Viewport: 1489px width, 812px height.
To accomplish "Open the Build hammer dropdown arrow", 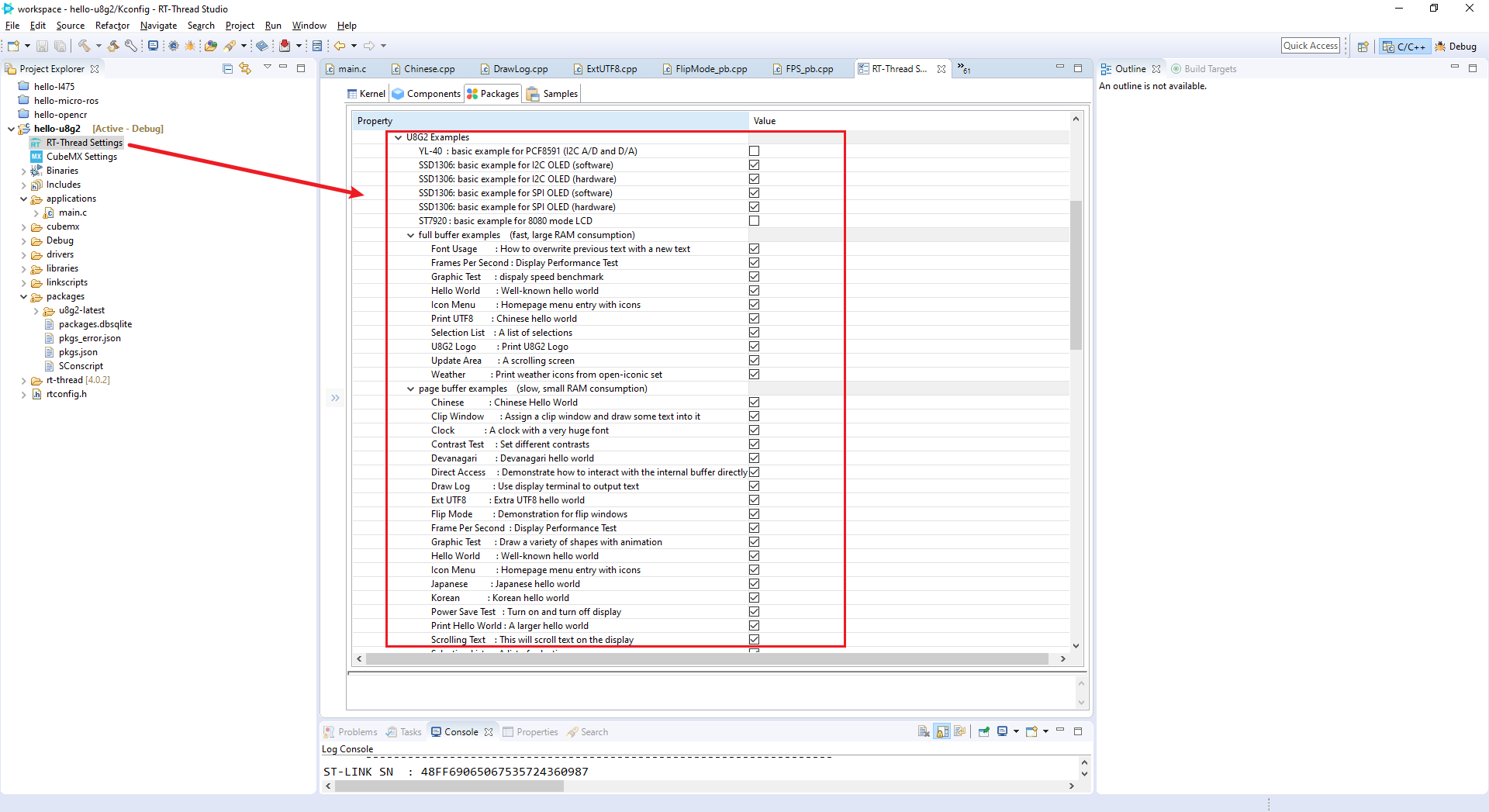I will tap(98, 47).
